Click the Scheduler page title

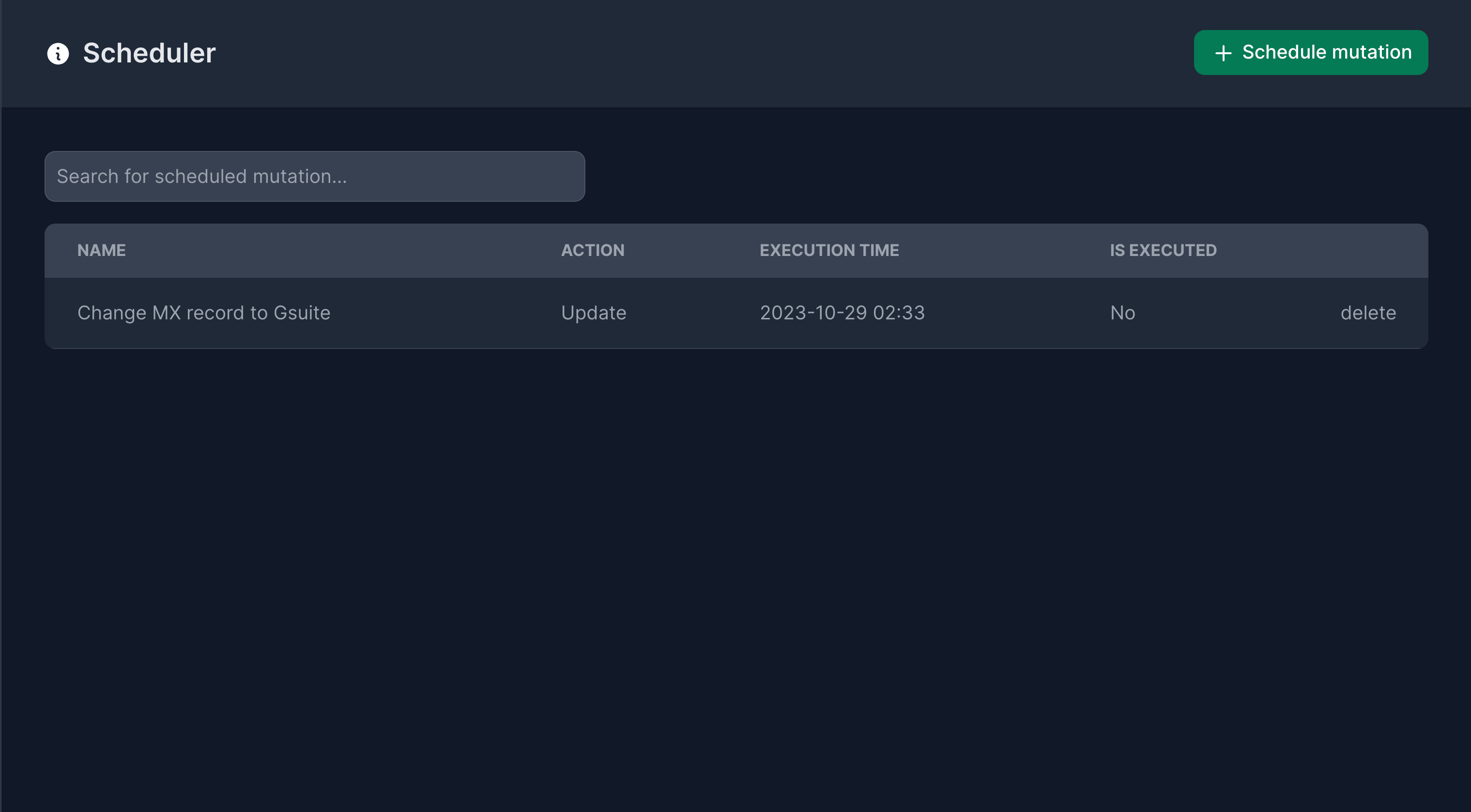tap(149, 53)
